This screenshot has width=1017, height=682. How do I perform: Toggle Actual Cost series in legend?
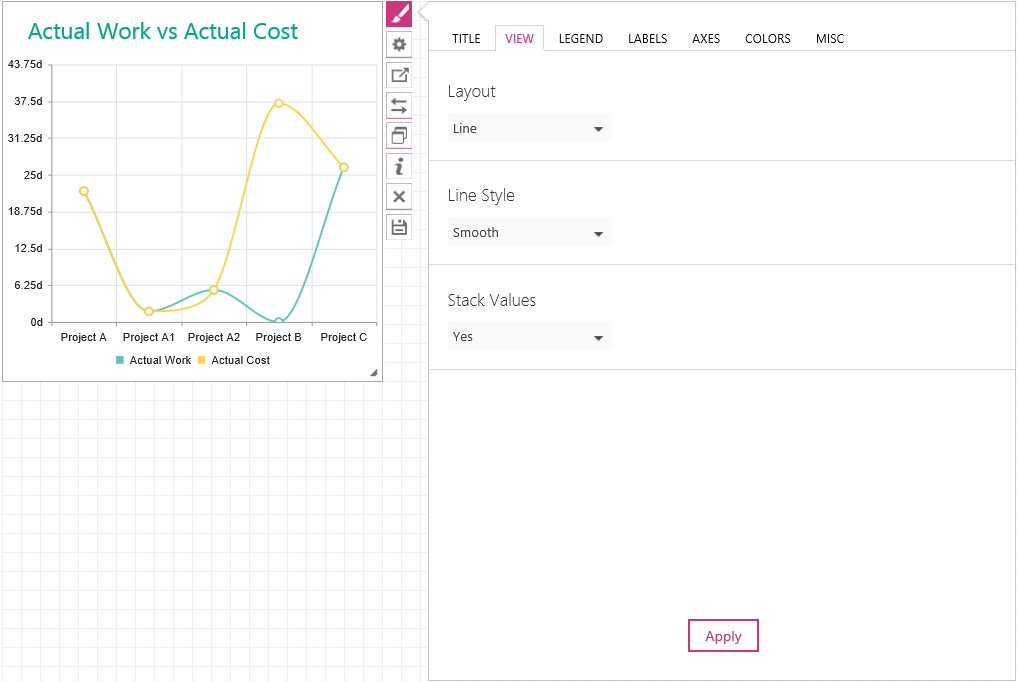234,360
